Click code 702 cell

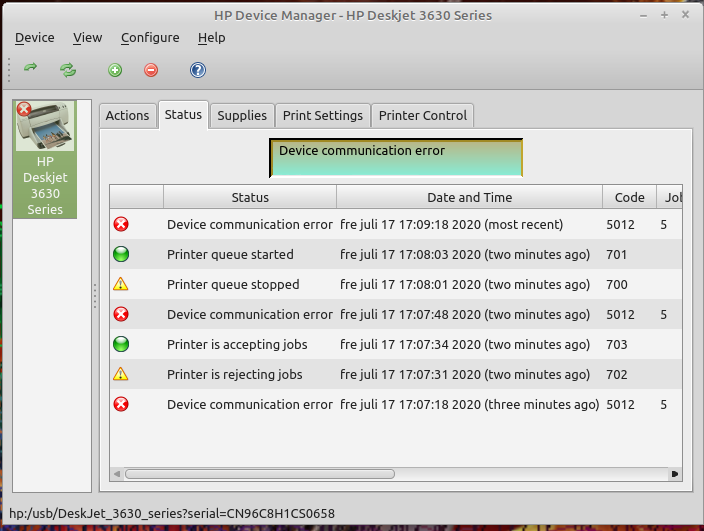[616, 374]
